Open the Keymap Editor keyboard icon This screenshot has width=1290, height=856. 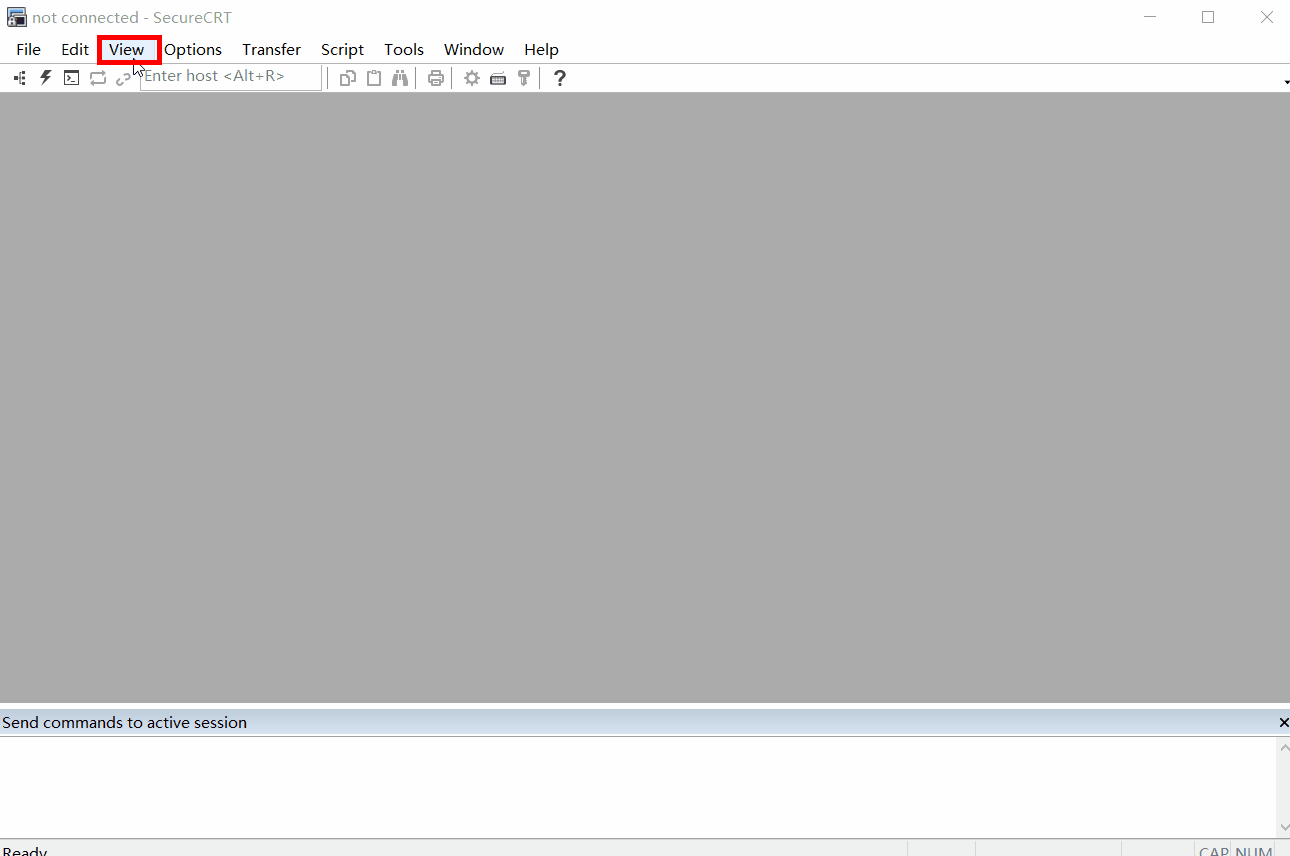pyautogui.click(x=498, y=78)
